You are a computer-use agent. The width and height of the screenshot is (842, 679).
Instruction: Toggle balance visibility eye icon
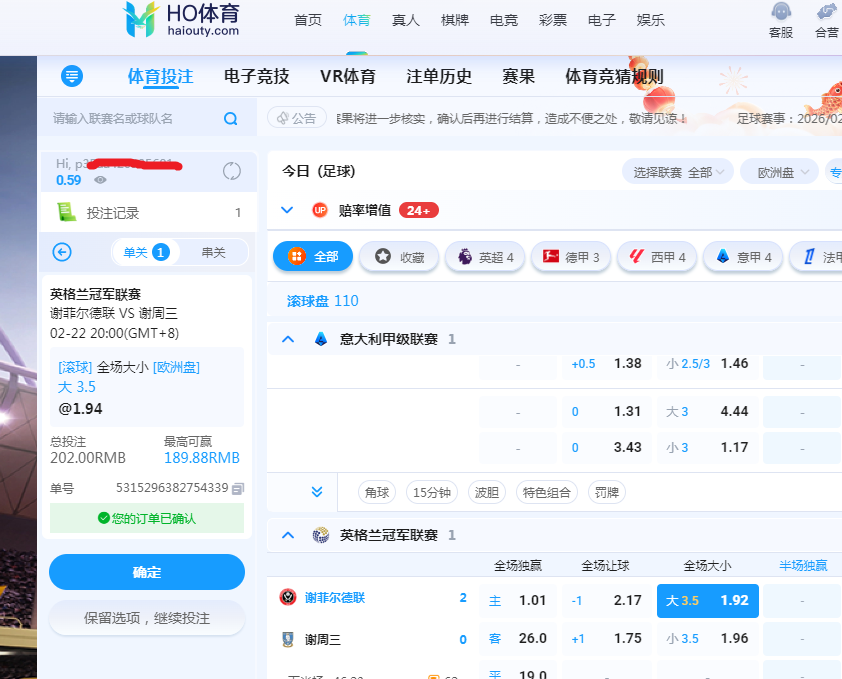tap(100, 181)
